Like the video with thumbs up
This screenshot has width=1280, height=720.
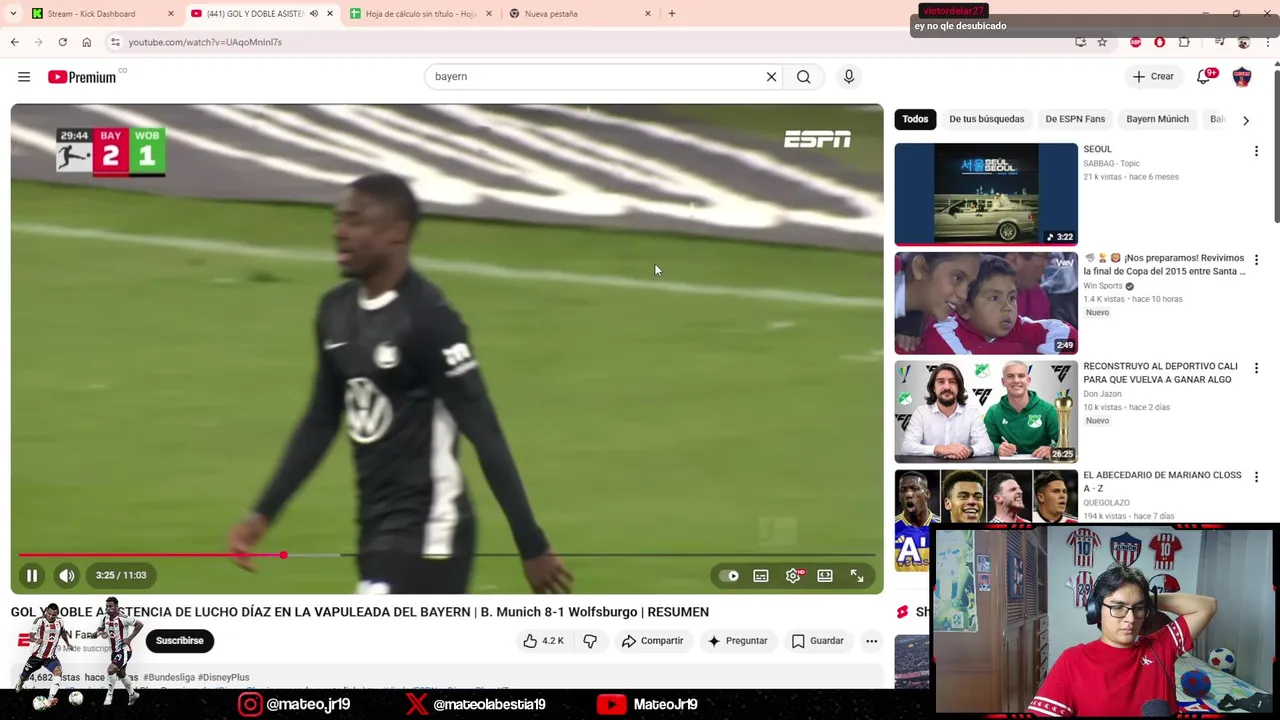pyautogui.click(x=543, y=641)
